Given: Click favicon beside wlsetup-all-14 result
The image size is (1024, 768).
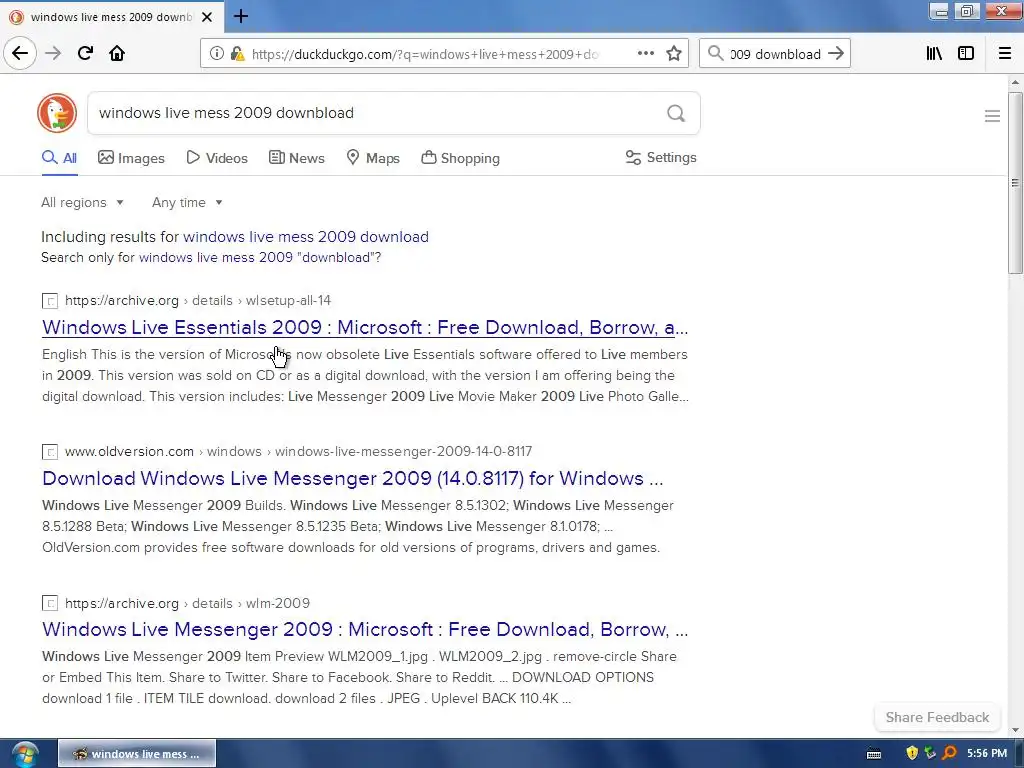Looking at the screenshot, I should tap(50, 301).
